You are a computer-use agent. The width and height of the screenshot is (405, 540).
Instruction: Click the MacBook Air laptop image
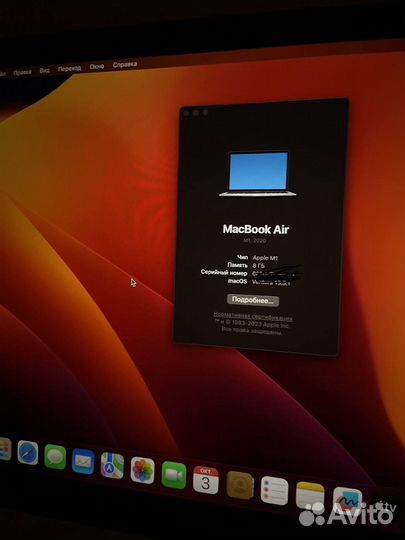coord(258,174)
